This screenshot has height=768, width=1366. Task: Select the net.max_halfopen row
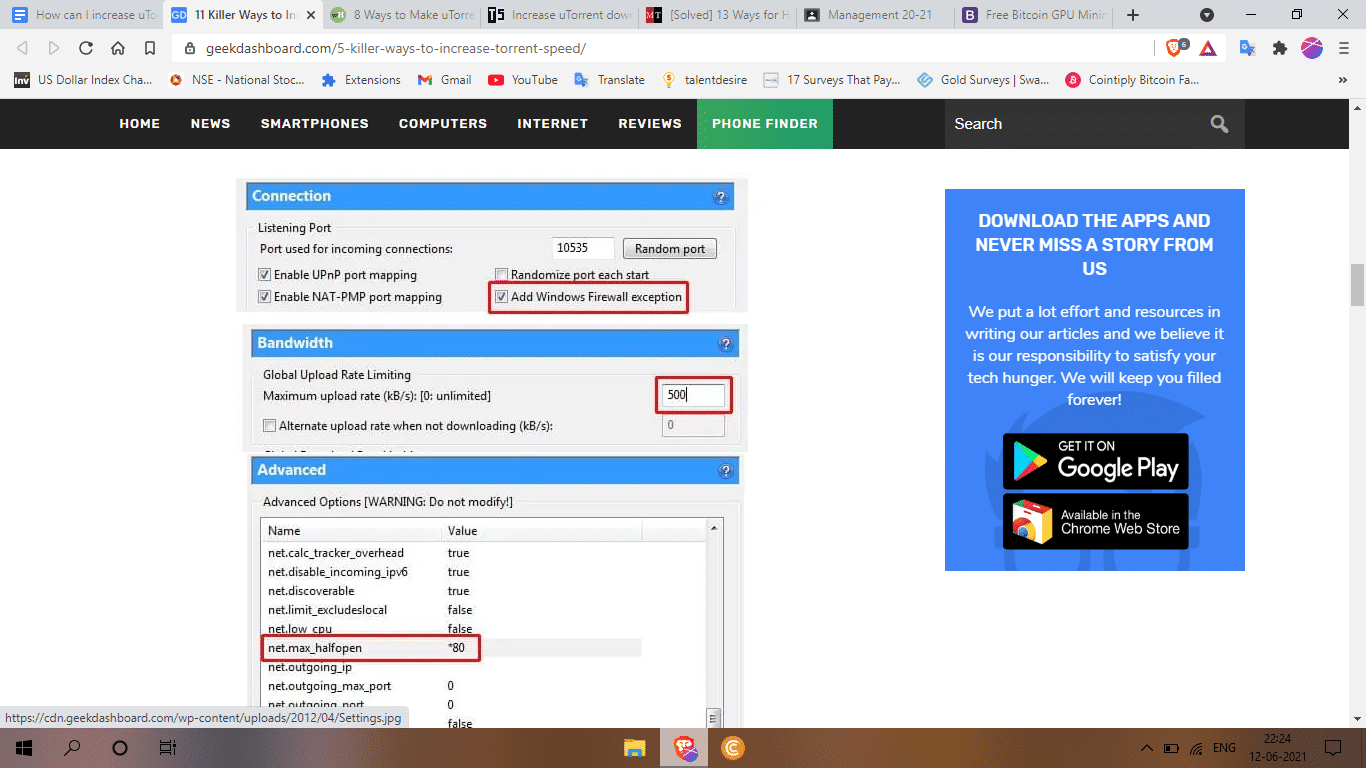pos(451,648)
